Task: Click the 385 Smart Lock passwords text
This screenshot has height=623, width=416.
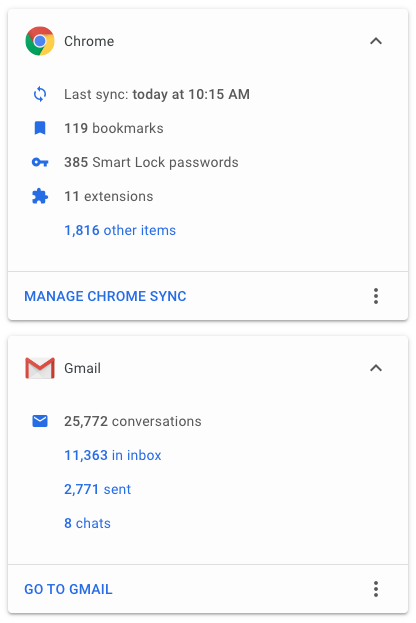Action: pyautogui.click(x=151, y=163)
